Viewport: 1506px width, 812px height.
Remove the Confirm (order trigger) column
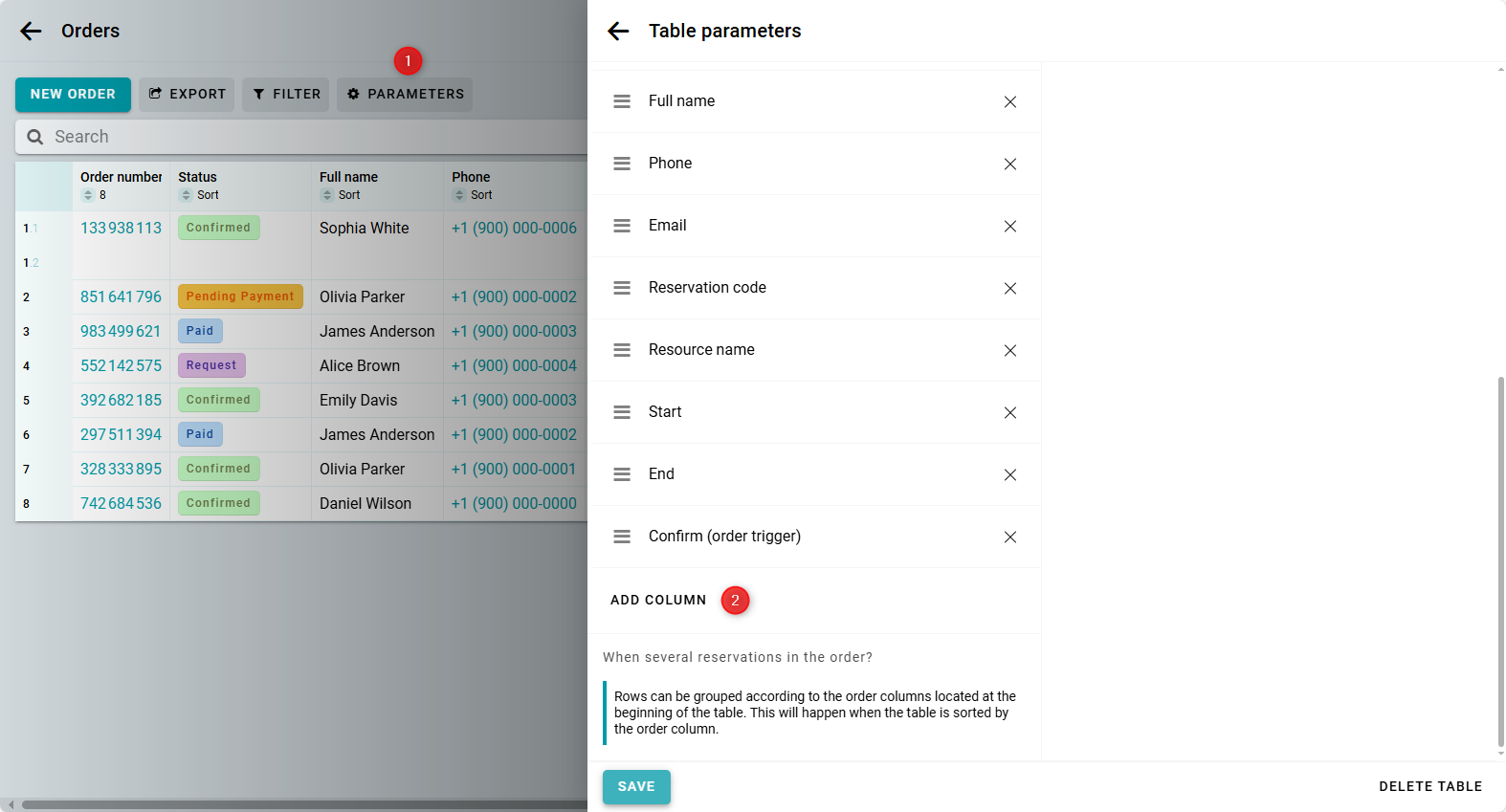[1009, 538]
